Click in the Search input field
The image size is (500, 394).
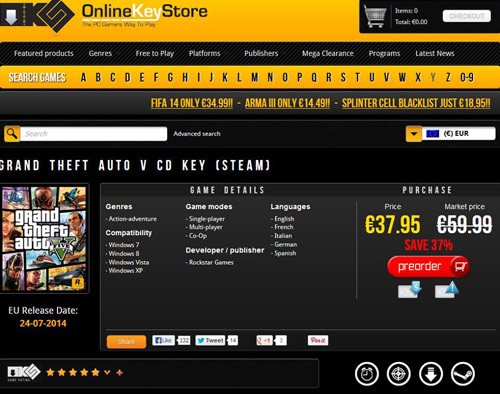point(94,134)
